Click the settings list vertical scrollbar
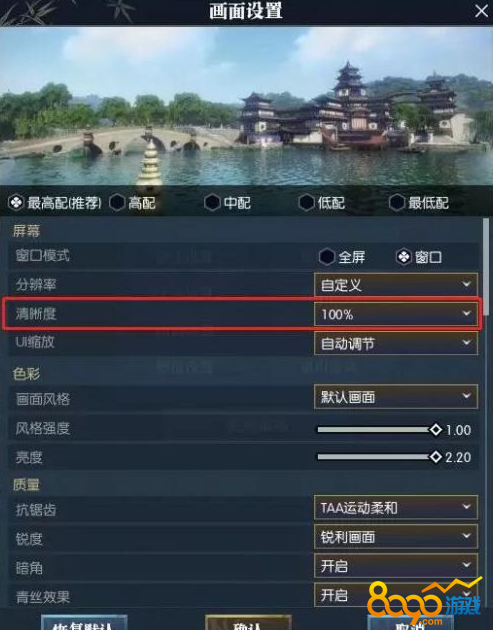The image size is (493, 630). pos(486,267)
